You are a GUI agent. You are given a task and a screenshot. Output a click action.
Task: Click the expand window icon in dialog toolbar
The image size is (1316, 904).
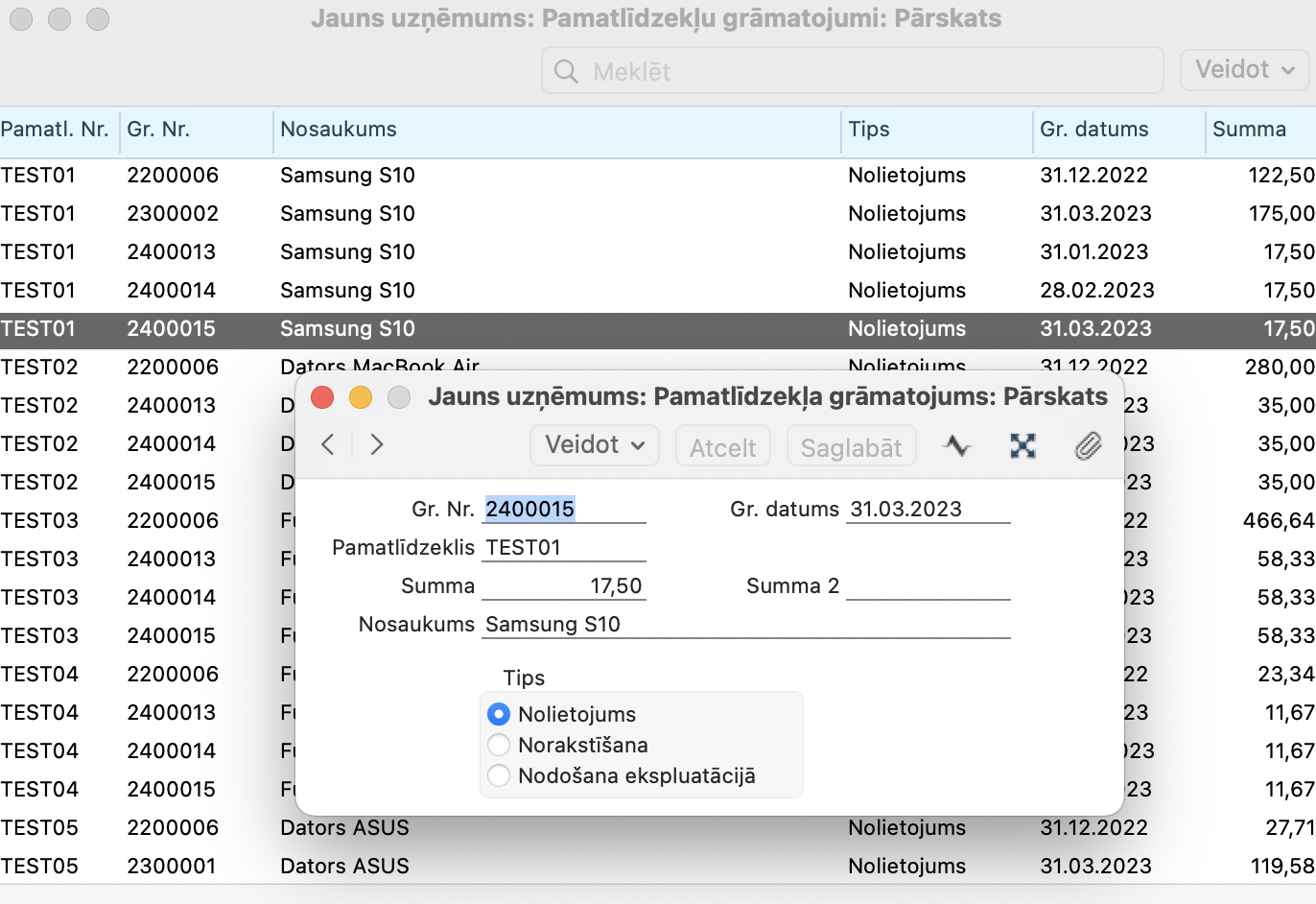pos(1022,445)
